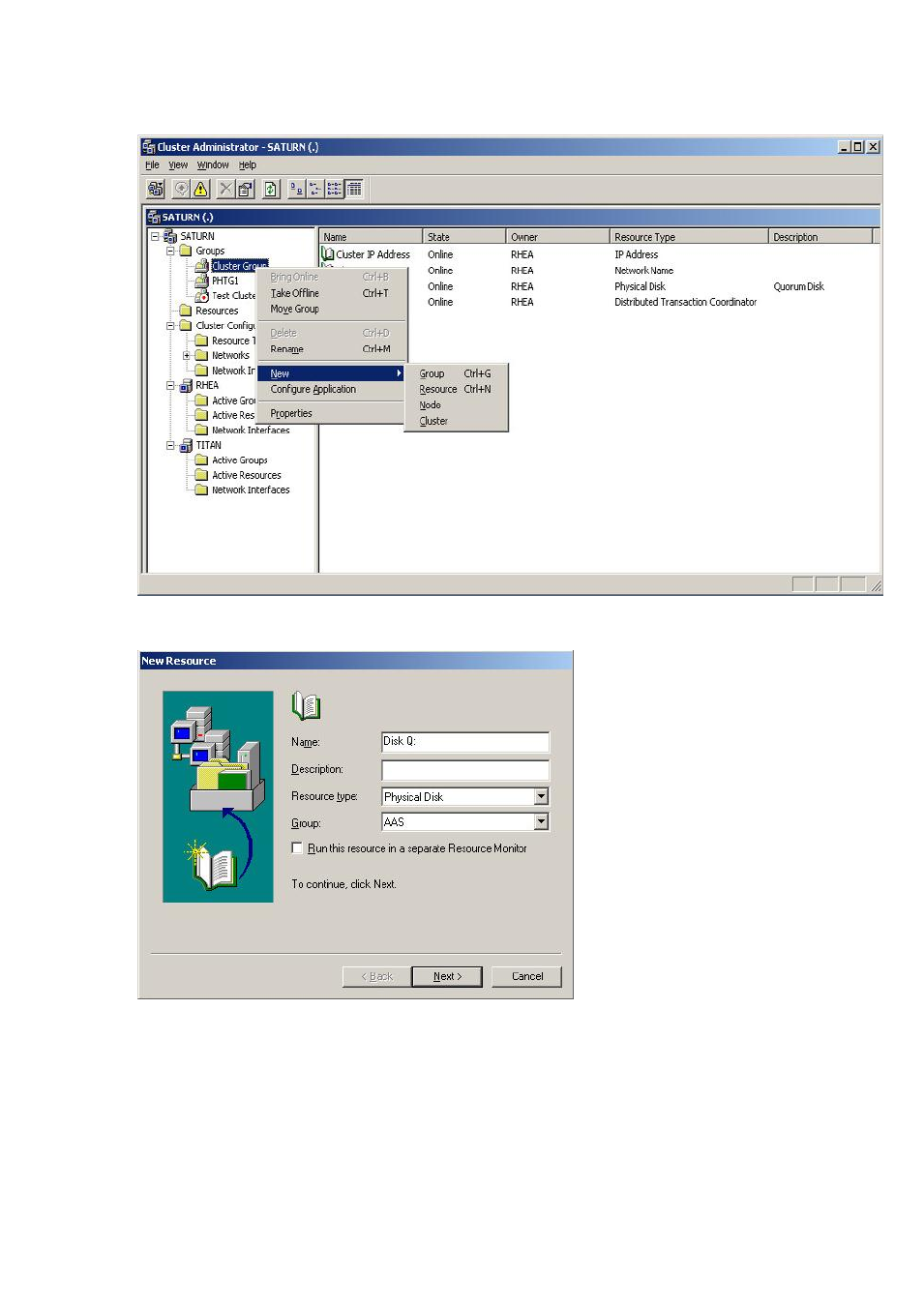This screenshot has width=924, height=1306.
Task: Enable Run this resource in separate Resource Monitor
Action: [x=297, y=847]
